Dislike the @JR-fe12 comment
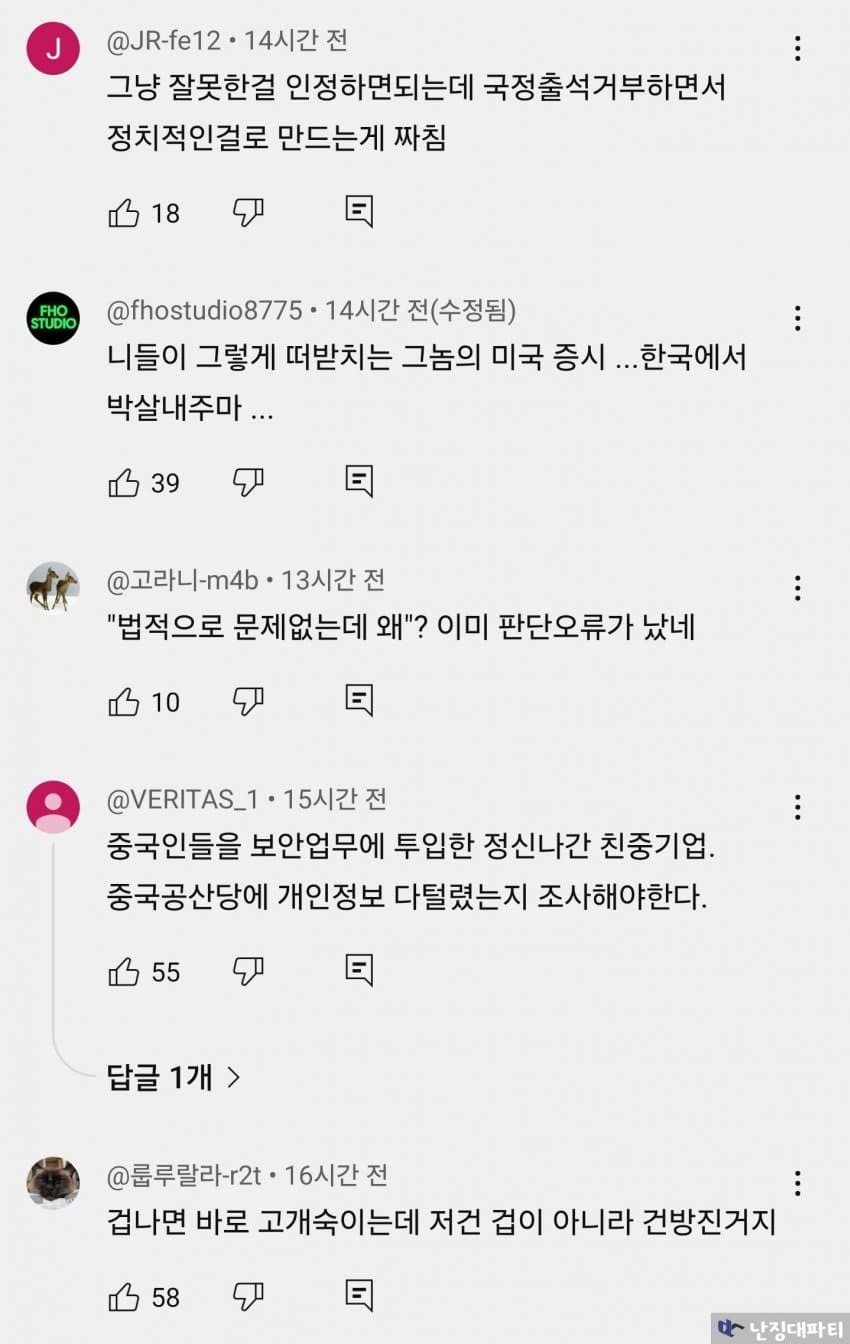850x1344 pixels. (248, 211)
